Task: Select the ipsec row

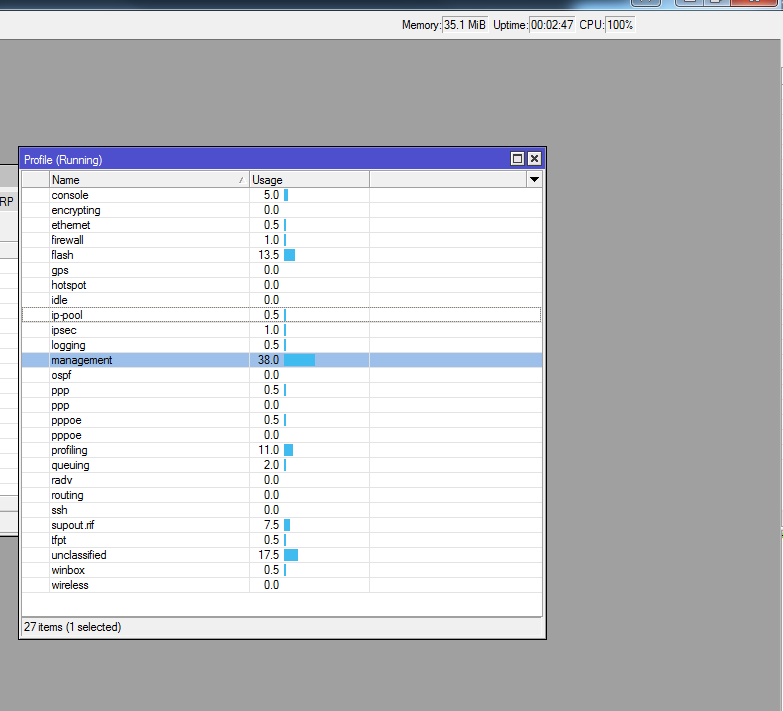Action: (x=282, y=330)
